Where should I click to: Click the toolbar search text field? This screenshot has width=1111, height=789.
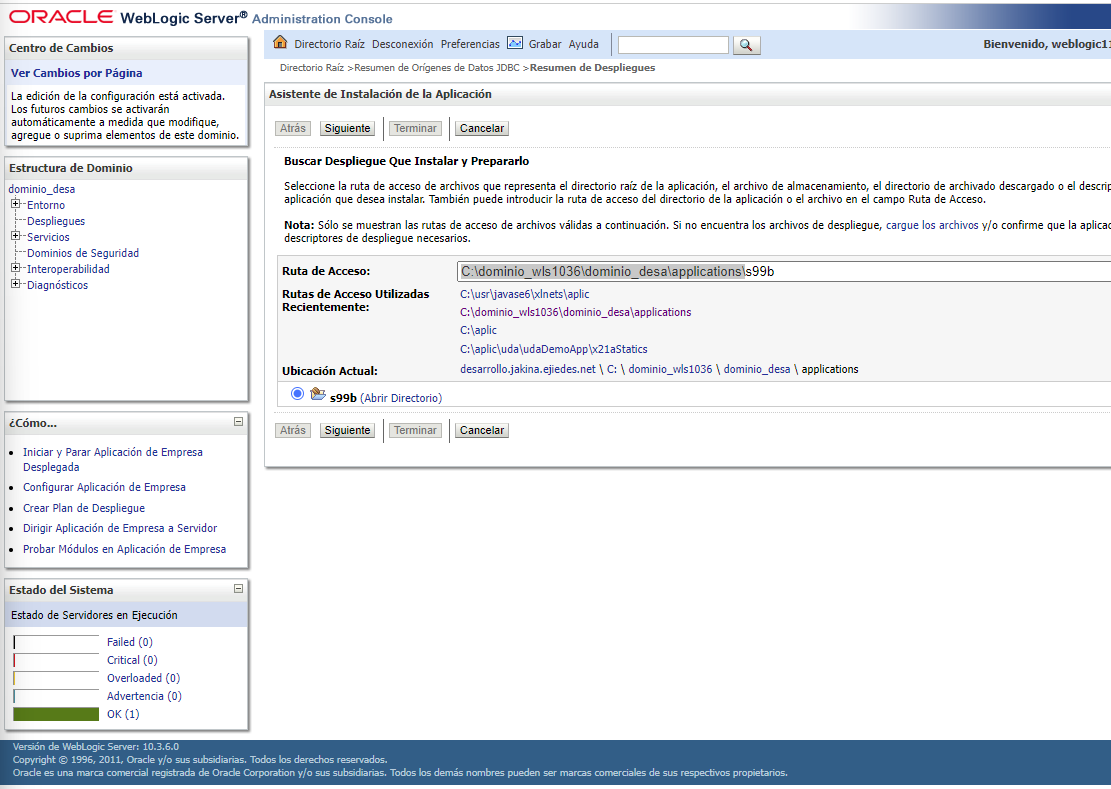(673, 45)
